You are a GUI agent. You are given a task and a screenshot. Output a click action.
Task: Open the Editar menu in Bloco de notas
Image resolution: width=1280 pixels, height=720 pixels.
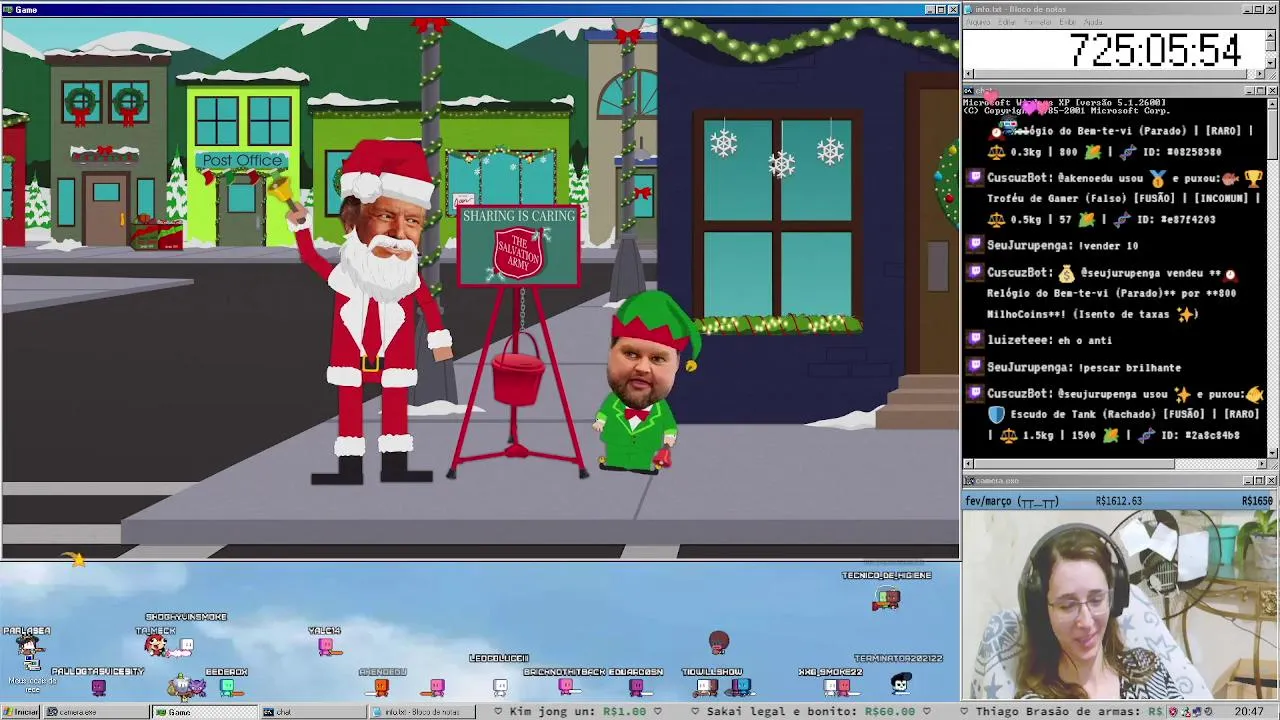click(1006, 22)
